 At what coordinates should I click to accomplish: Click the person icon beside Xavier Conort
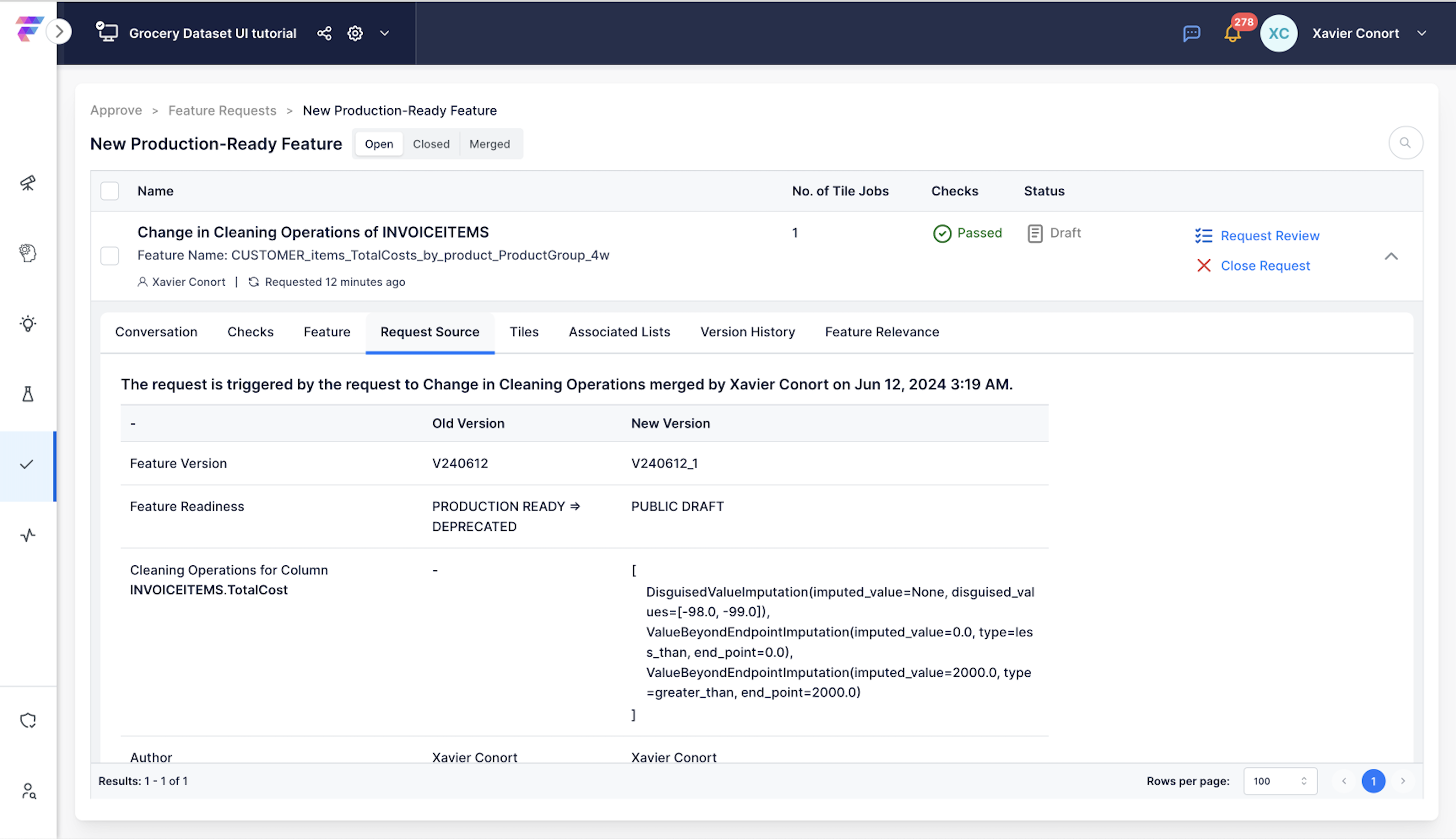(x=142, y=282)
